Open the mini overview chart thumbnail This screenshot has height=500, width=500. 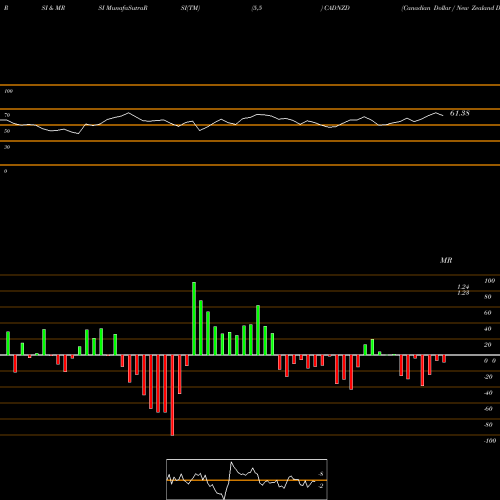[247, 479]
